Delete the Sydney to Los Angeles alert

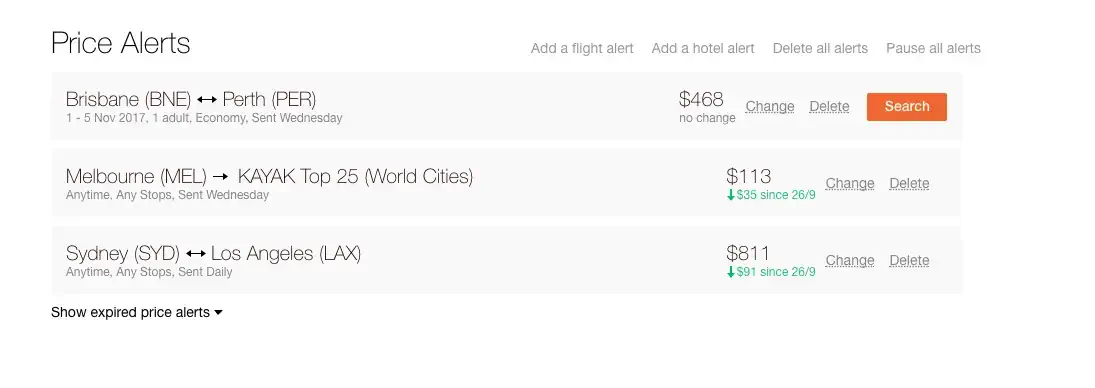[909, 260]
